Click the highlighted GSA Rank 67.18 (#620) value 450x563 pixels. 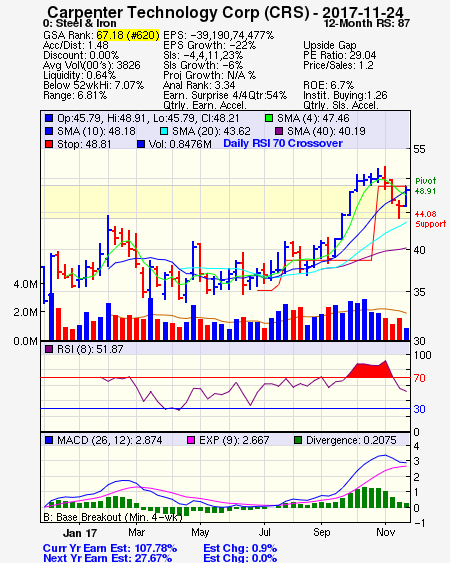tap(127, 35)
